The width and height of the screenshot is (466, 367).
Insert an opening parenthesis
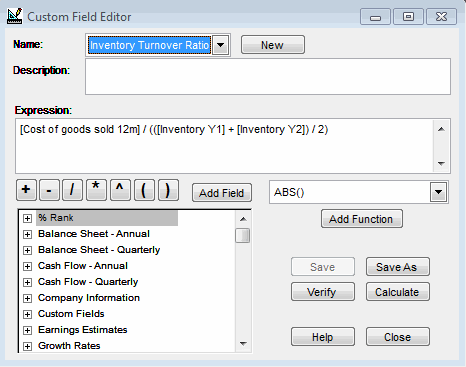144,190
